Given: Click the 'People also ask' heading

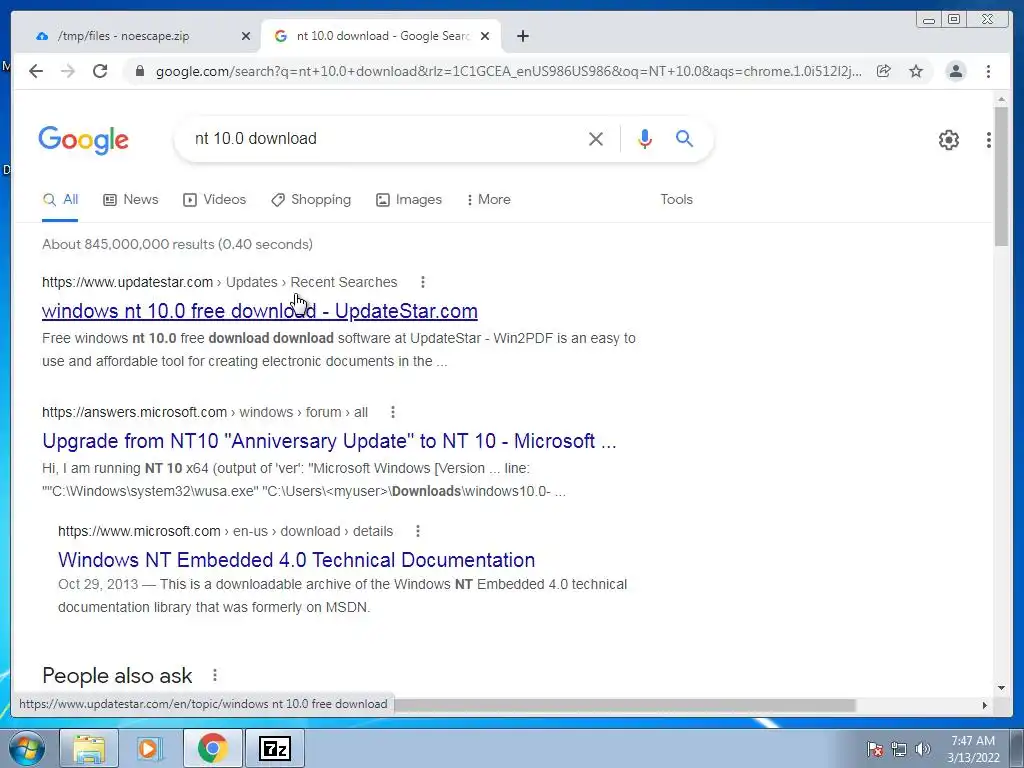Looking at the screenshot, I should click(x=118, y=676).
